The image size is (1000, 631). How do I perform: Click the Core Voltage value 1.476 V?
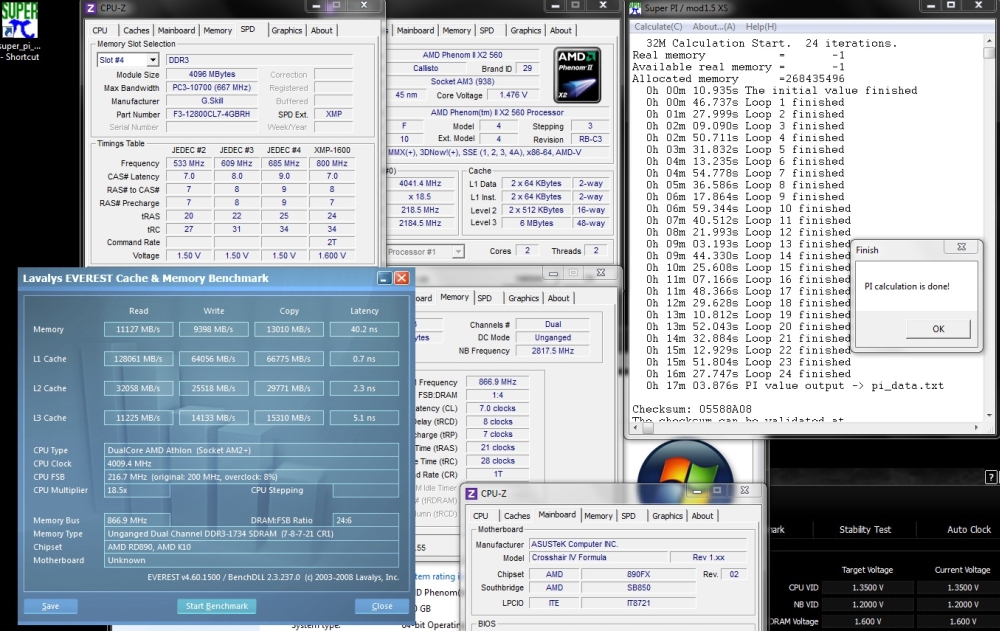pyautogui.click(x=513, y=95)
